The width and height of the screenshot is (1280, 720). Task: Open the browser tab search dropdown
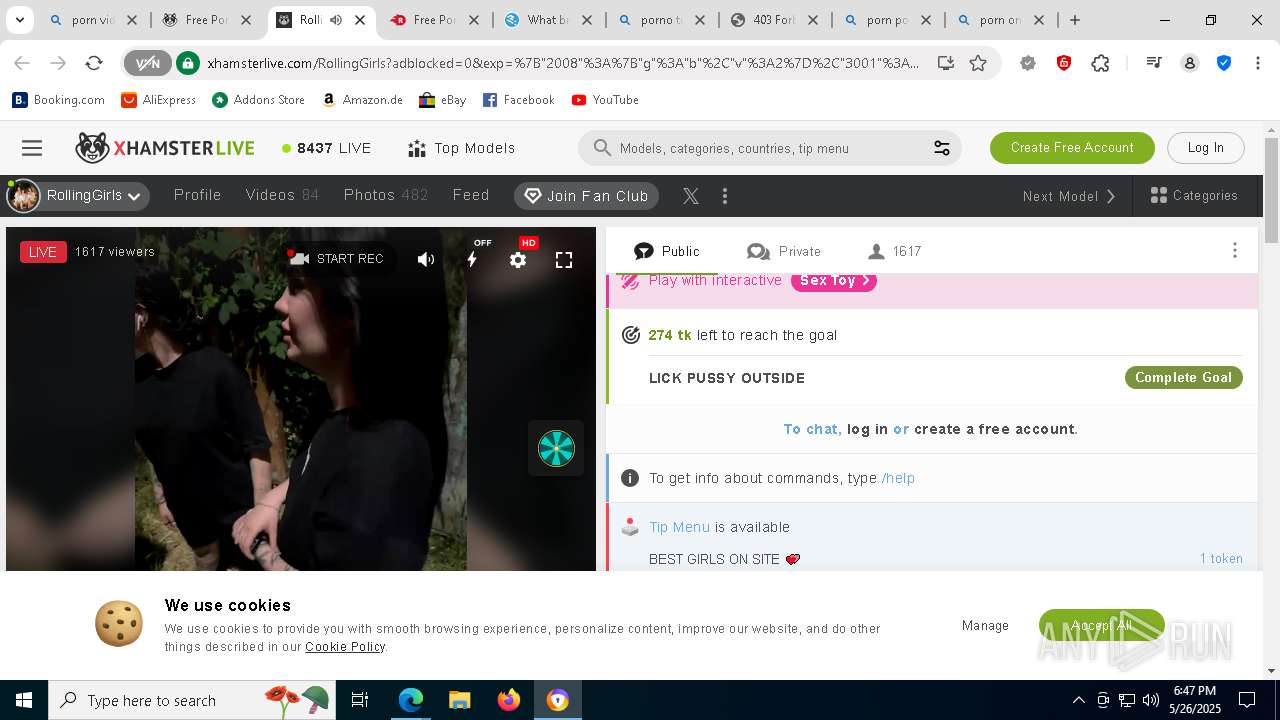click(19, 20)
